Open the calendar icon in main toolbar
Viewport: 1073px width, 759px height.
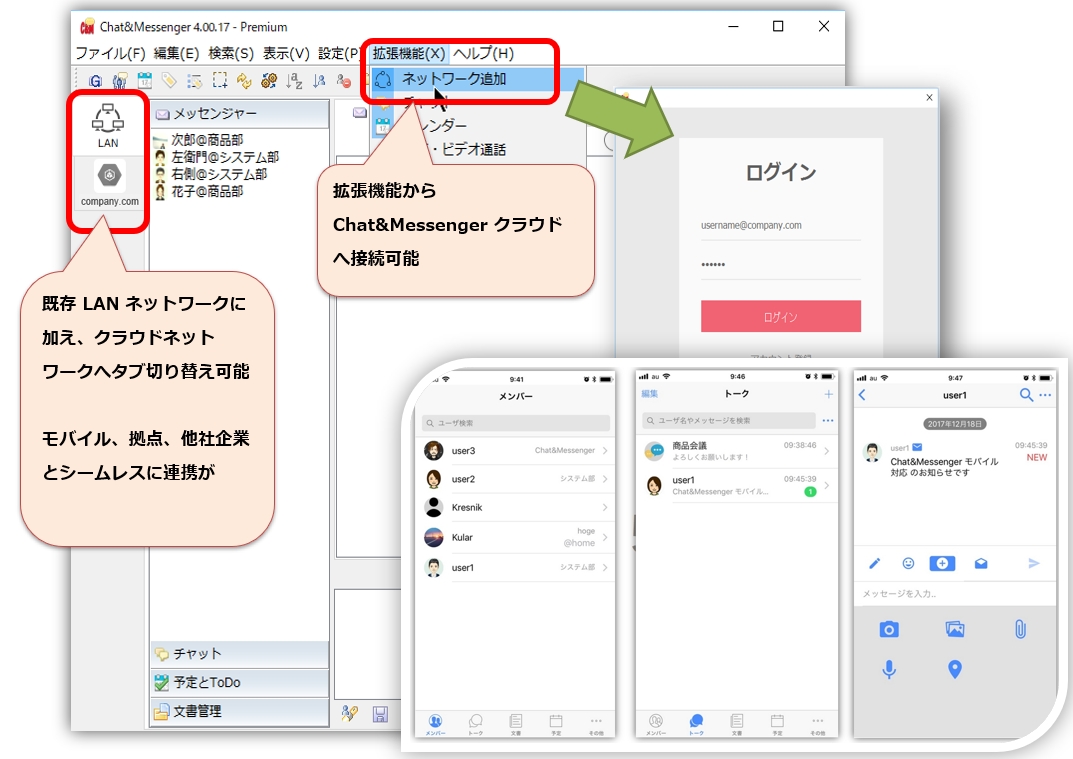[x=144, y=80]
